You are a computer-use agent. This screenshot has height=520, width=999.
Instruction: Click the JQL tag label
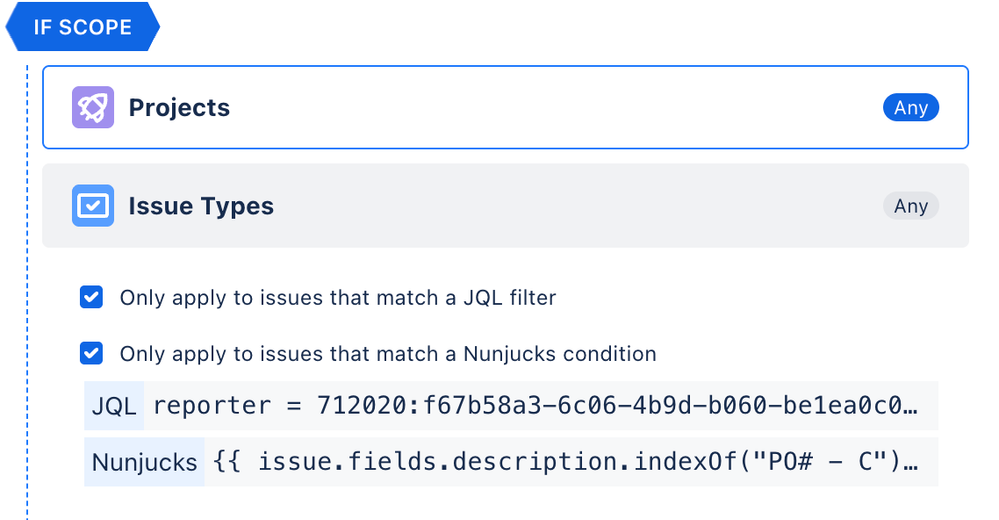click(x=114, y=406)
